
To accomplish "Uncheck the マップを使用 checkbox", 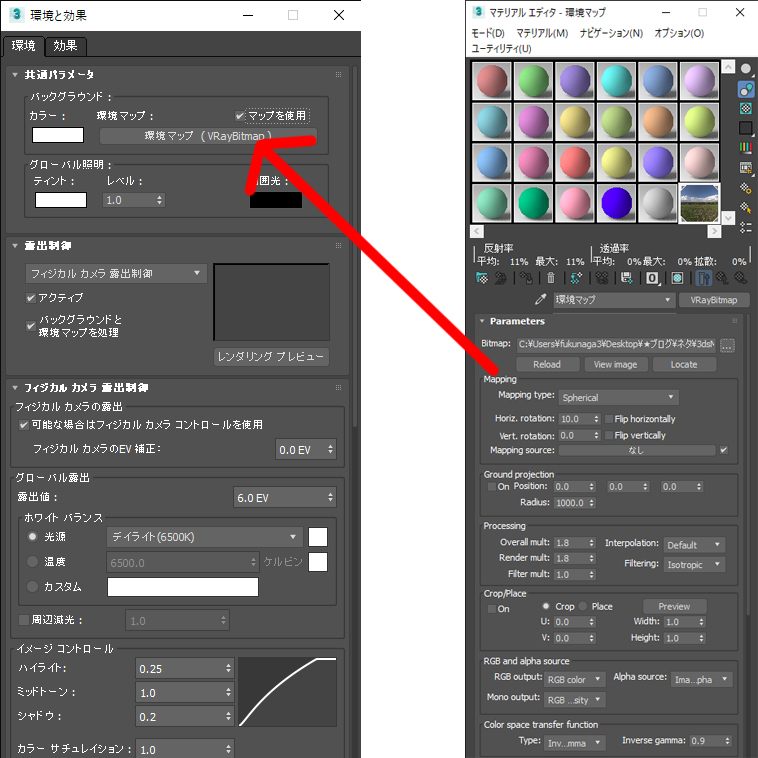I will (x=240, y=116).
